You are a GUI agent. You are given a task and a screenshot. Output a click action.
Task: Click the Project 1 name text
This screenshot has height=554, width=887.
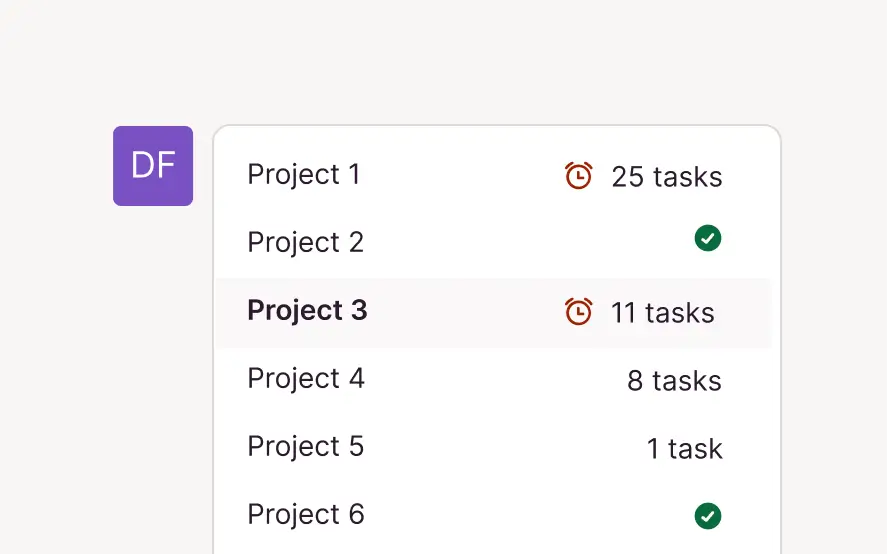(x=304, y=175)
